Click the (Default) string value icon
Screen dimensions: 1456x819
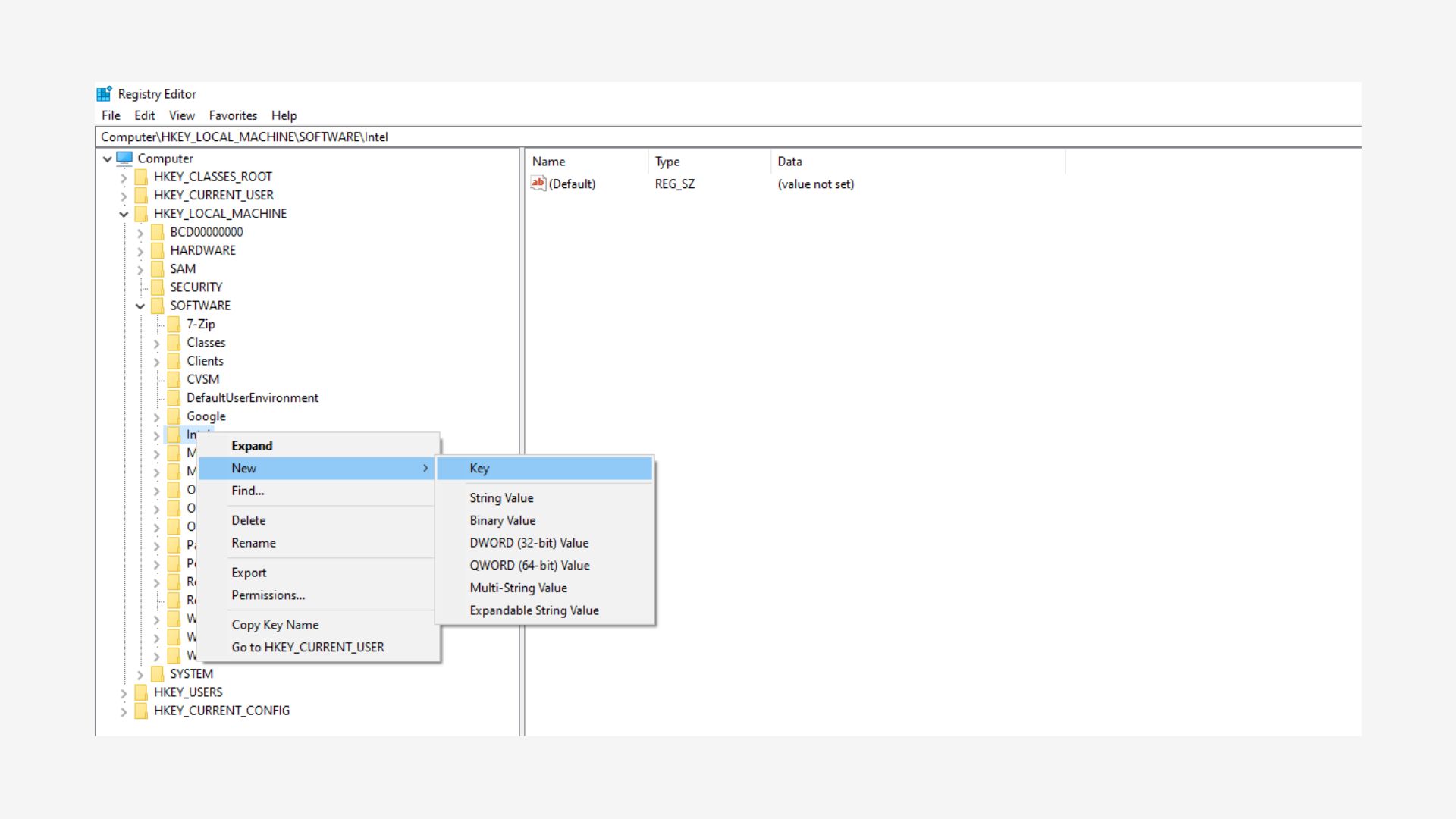[x=538, y=184]
